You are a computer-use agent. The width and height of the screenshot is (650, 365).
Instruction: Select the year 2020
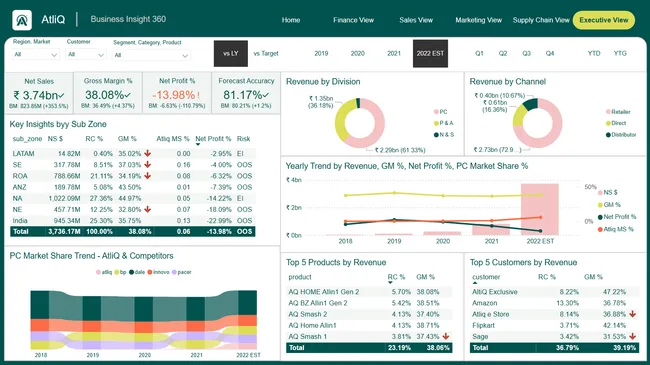(x=357, y=54)
